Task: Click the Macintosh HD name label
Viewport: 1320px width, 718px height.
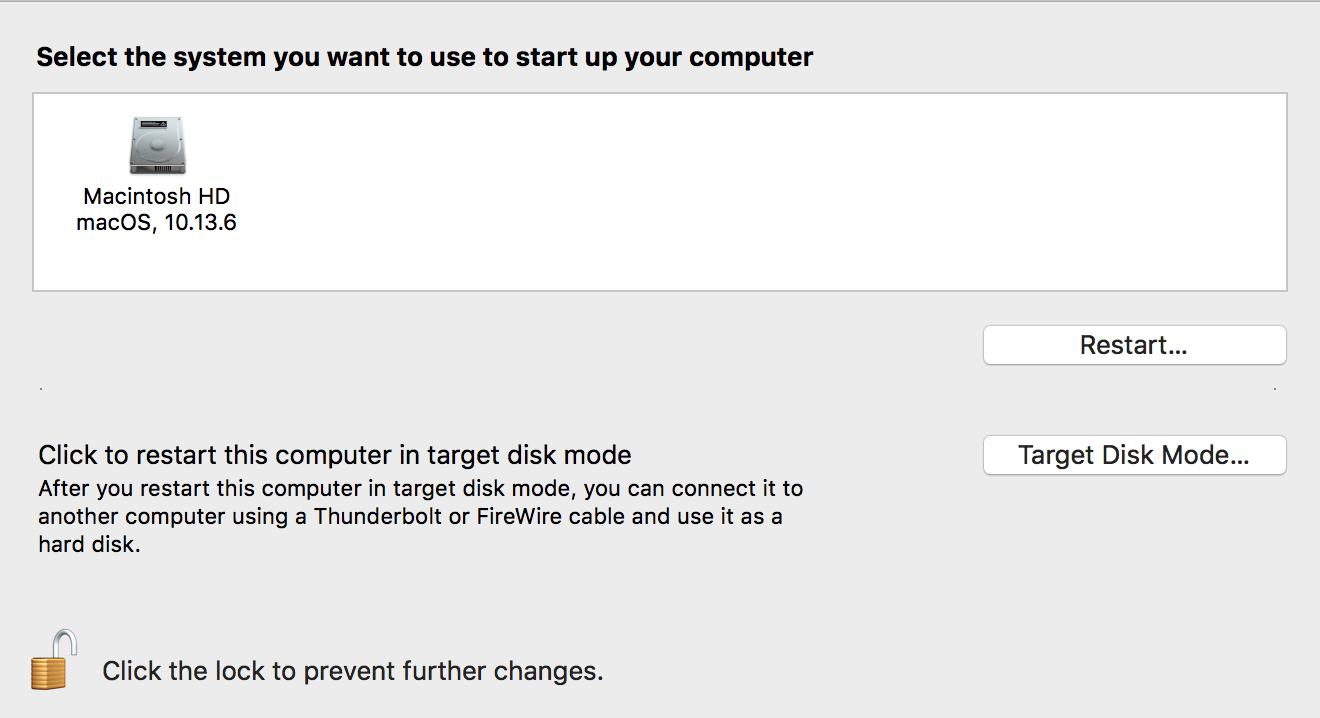Action: coord(157,196)
